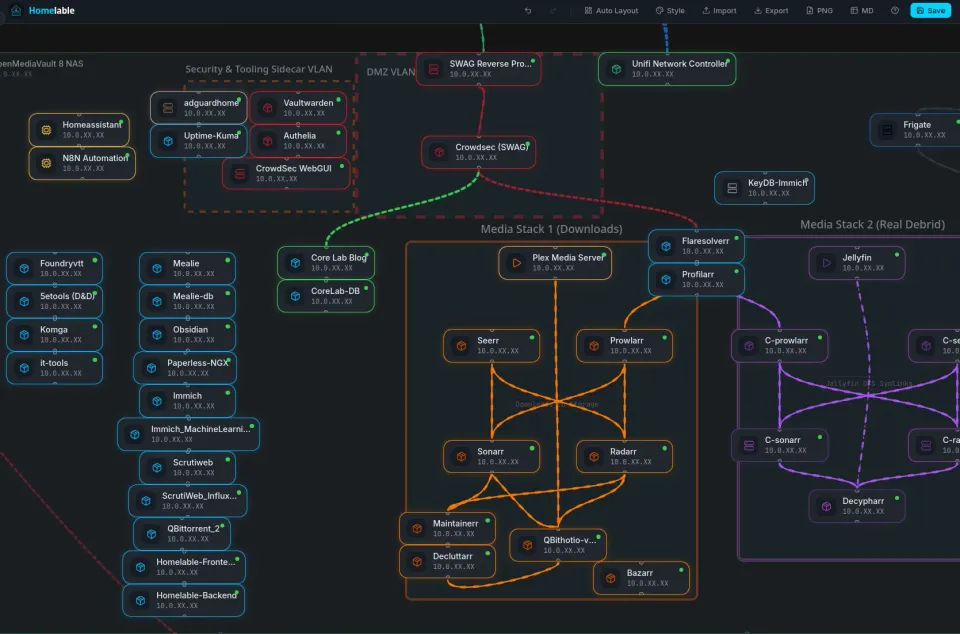This screenshot has height=634, width=960.
Task: Click the Profilarr cube icon
Action: [666, 280]
